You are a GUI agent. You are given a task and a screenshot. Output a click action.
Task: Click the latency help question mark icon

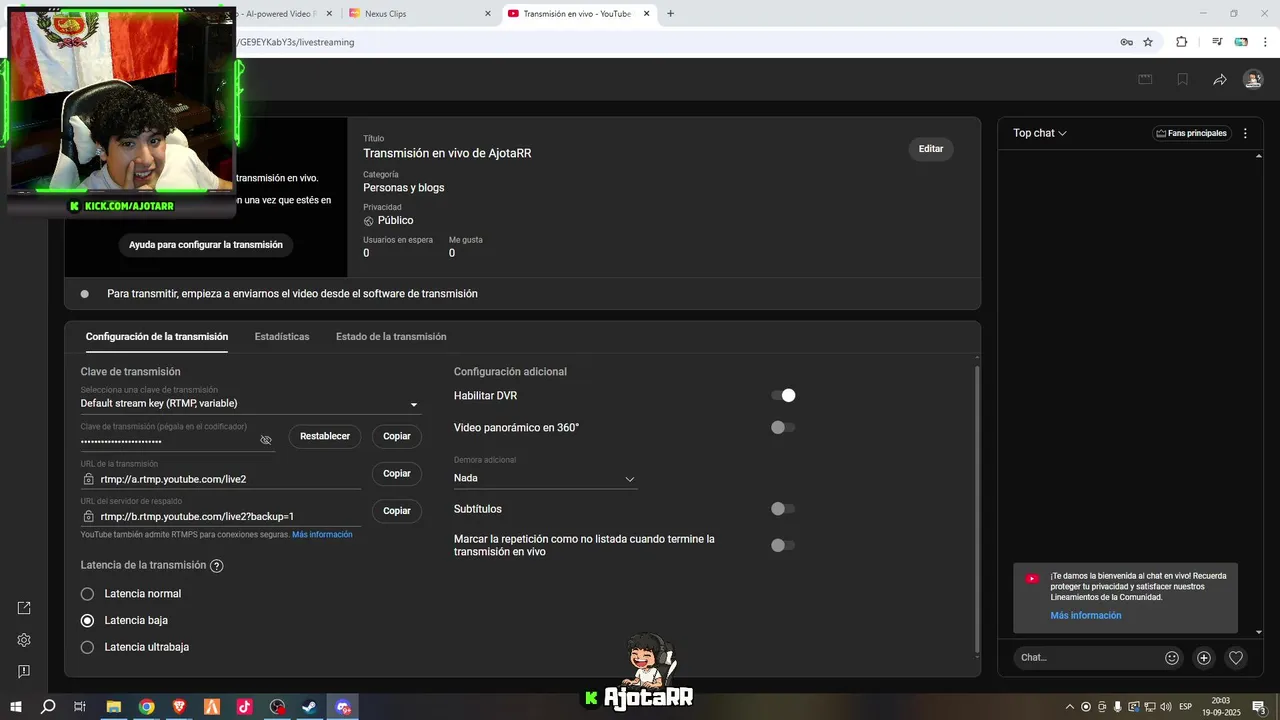click(216, 566)
